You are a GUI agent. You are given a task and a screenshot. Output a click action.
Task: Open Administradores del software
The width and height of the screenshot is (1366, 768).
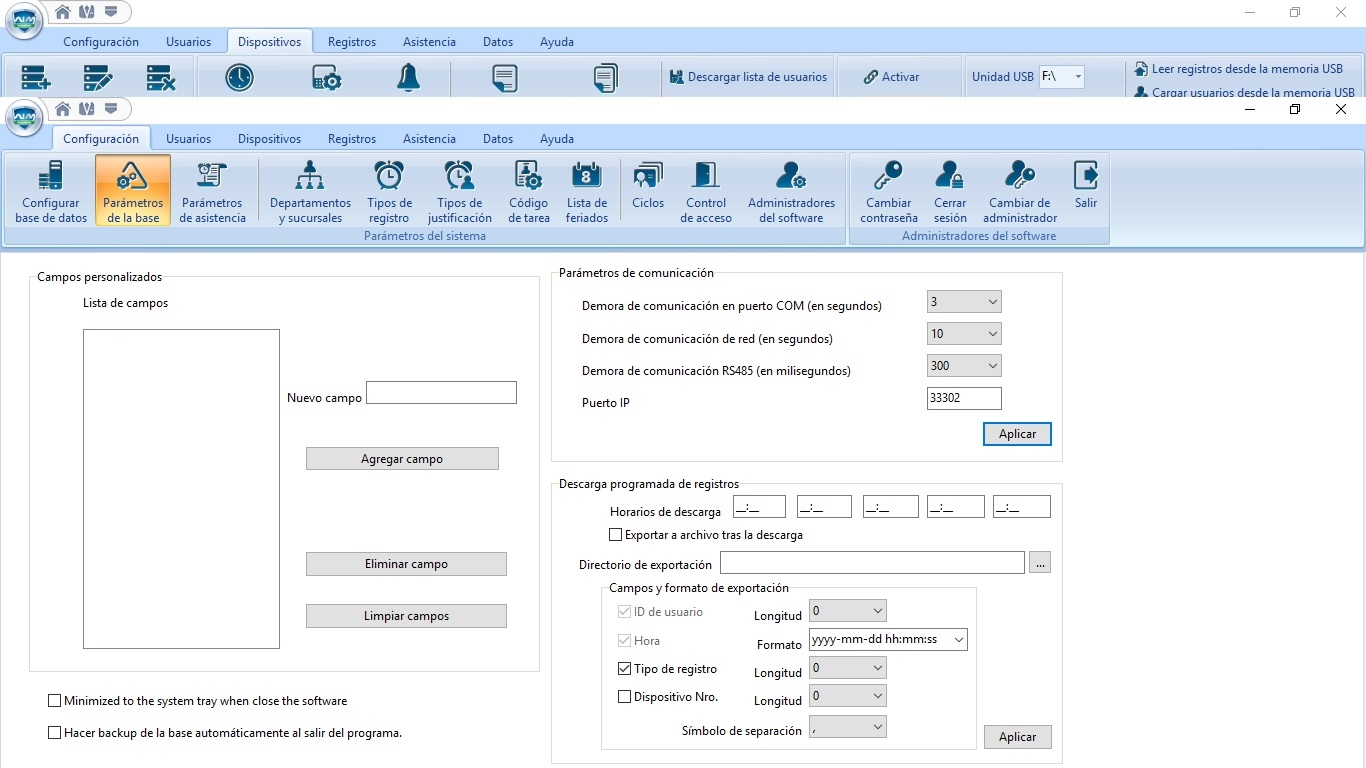(791, 191)
